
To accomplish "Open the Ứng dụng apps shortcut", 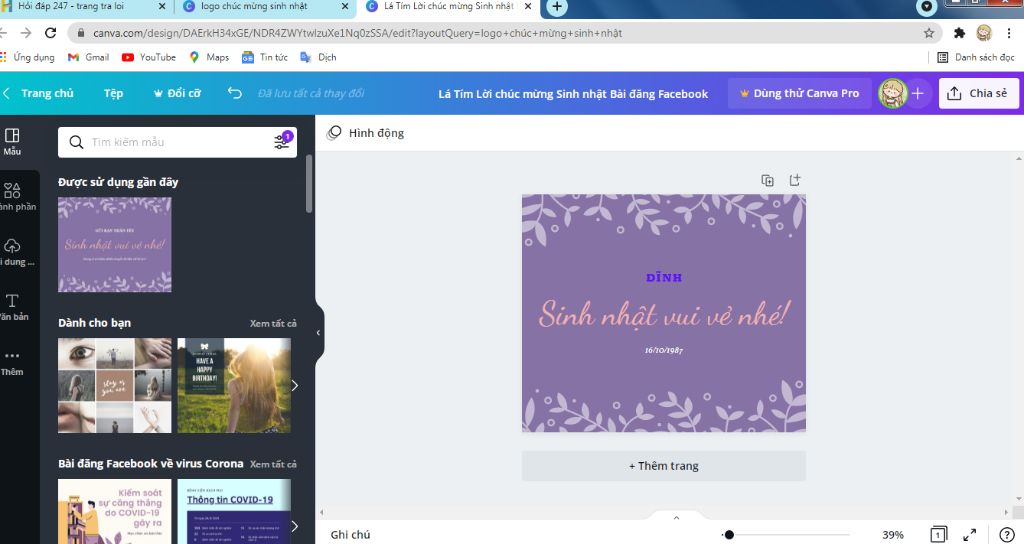I will pos(27,57).
